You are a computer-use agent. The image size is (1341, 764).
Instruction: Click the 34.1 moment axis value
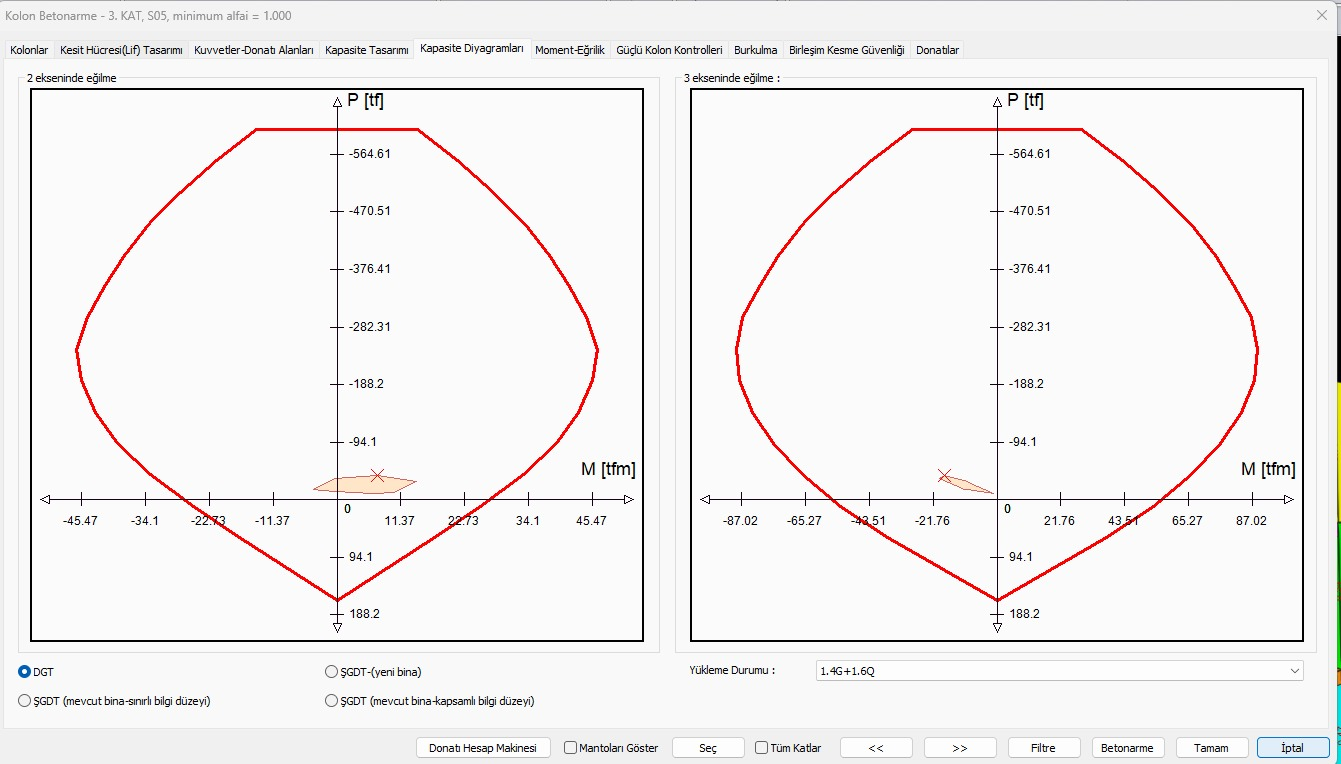(527, 521)
